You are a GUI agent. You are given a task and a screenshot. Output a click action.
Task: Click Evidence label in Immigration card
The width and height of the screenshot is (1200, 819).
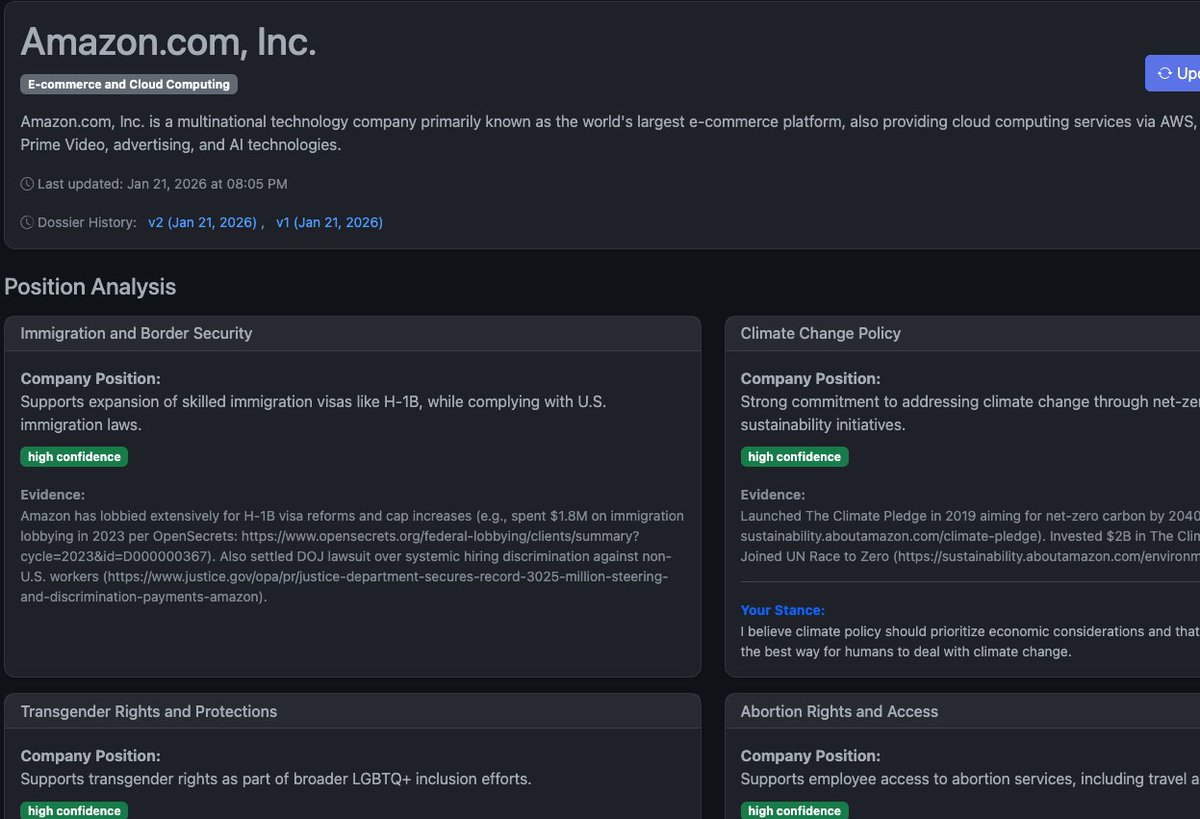(53, 494)
